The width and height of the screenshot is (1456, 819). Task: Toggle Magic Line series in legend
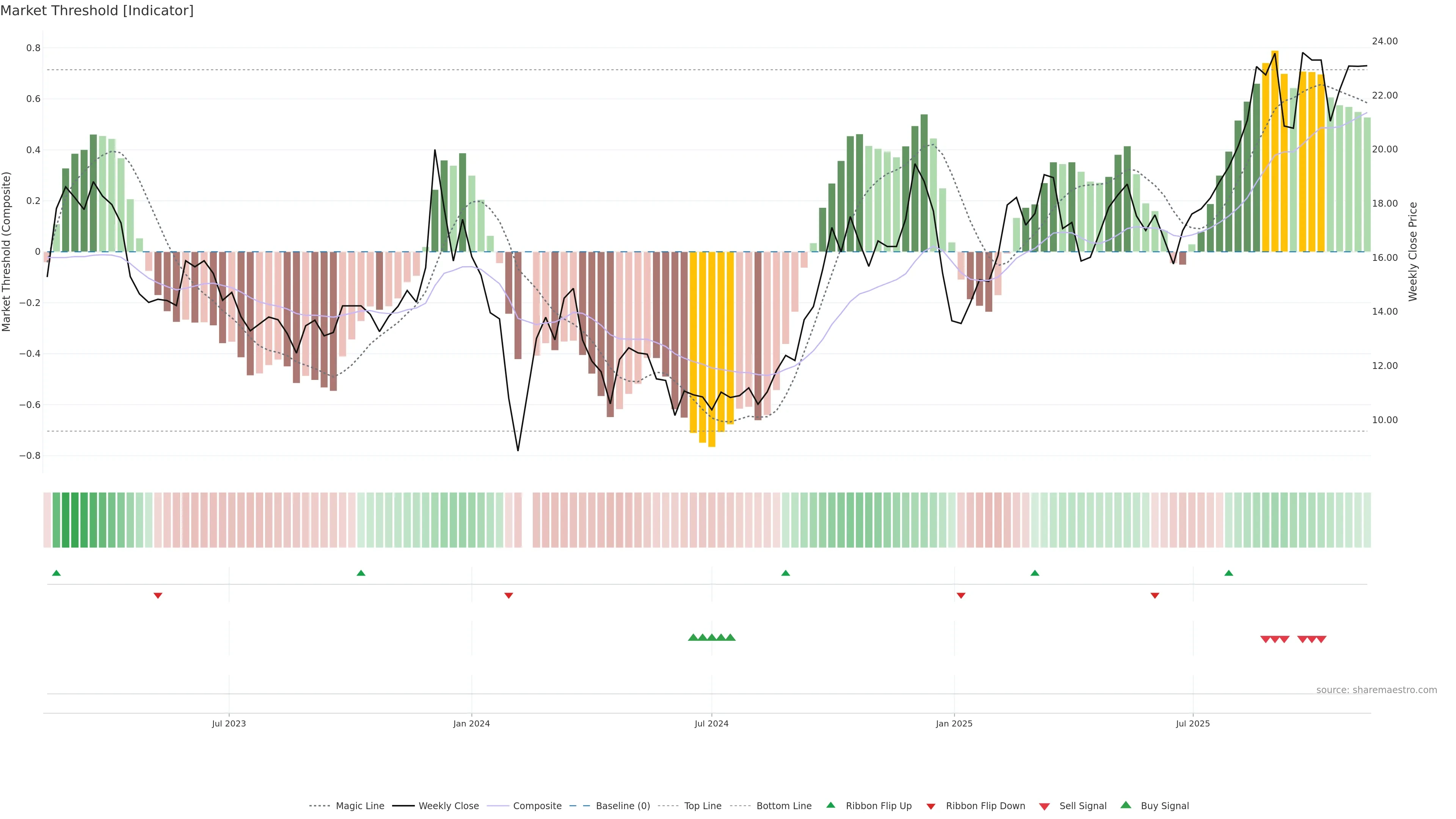(359, 805)
